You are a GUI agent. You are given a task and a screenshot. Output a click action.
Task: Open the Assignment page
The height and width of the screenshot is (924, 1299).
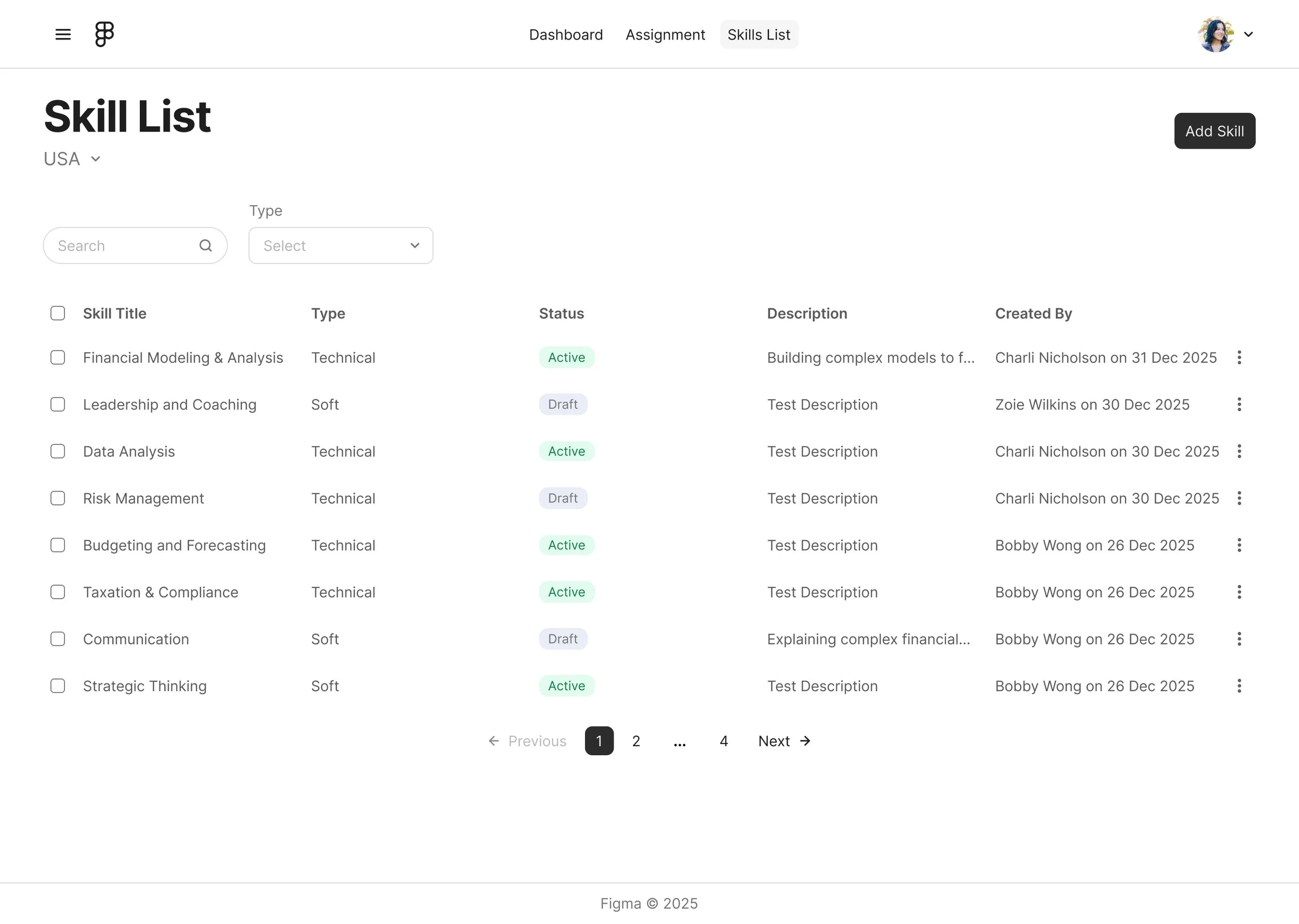[x=665, y=34]
